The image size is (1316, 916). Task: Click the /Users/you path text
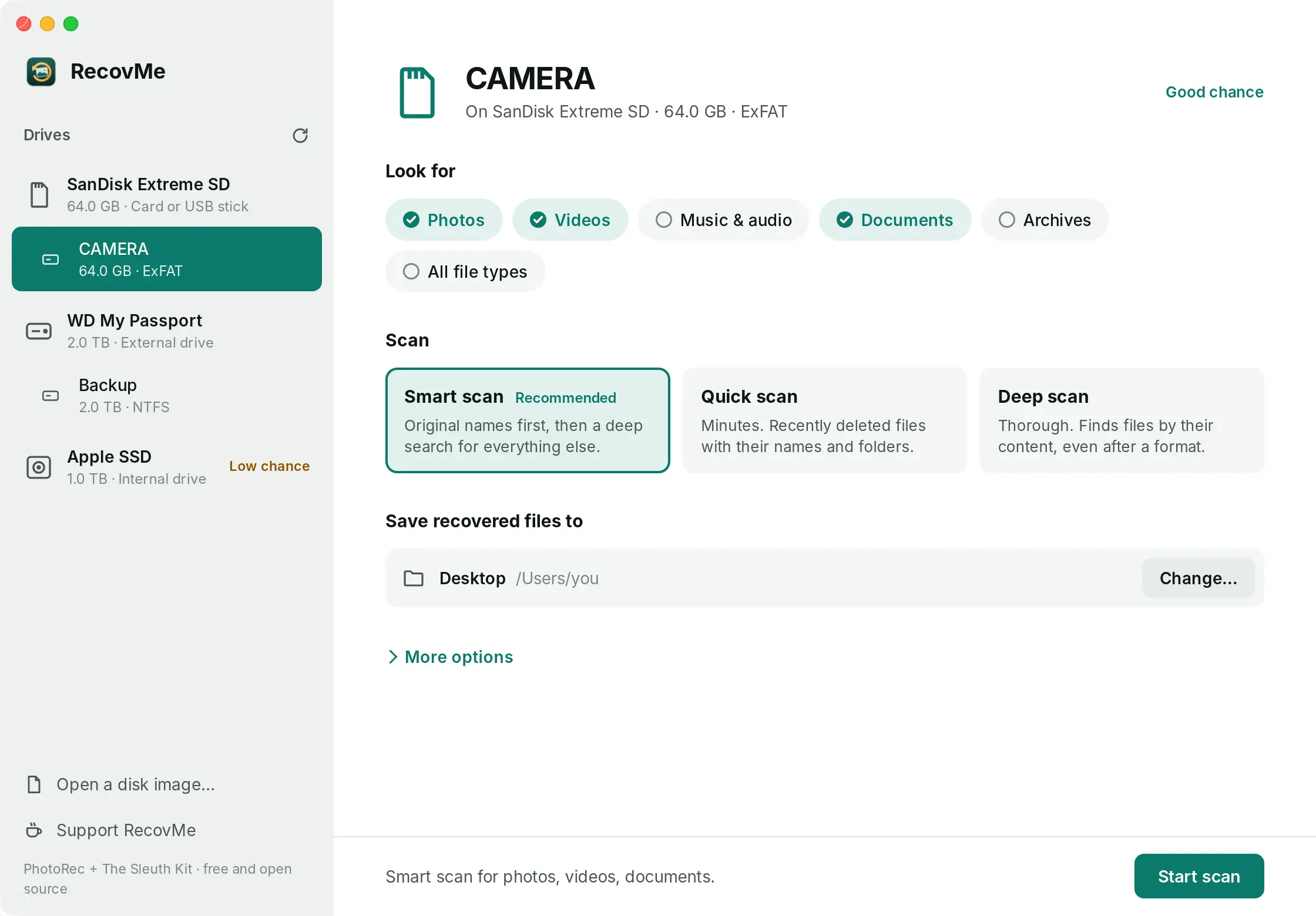(x=558, y=578)
